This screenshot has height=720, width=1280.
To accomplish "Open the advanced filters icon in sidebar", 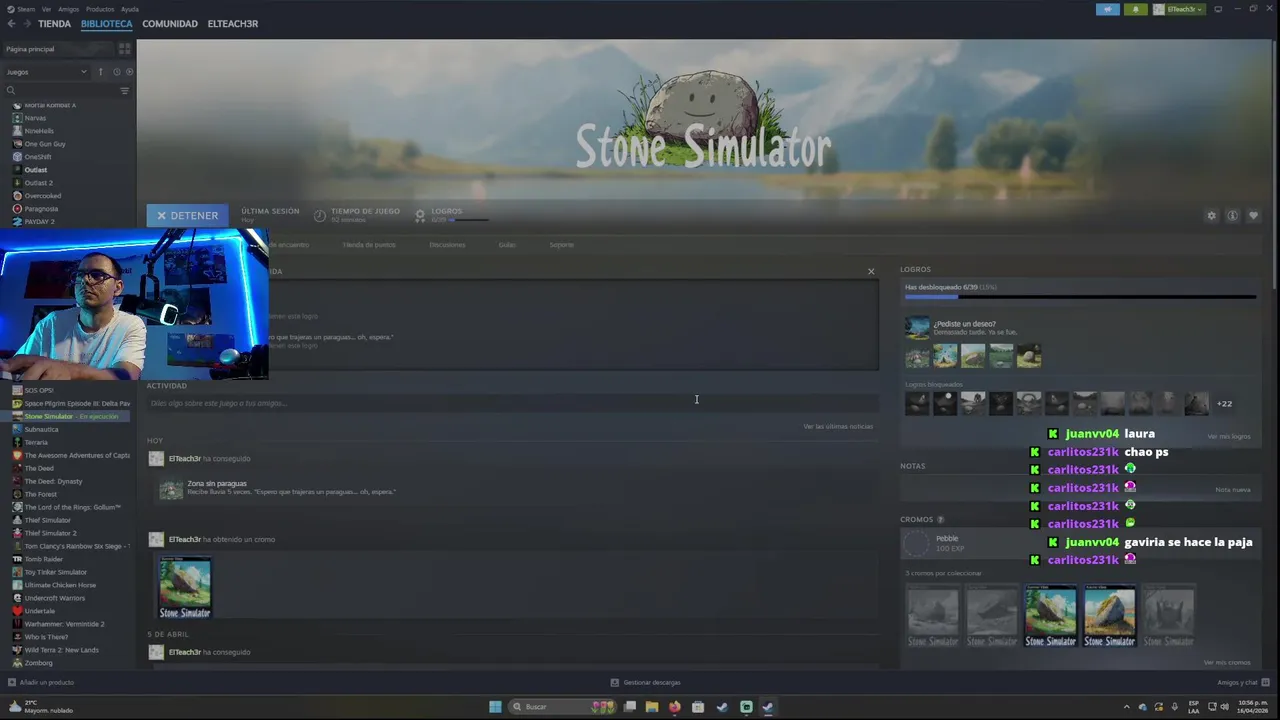I will point(124,90).
